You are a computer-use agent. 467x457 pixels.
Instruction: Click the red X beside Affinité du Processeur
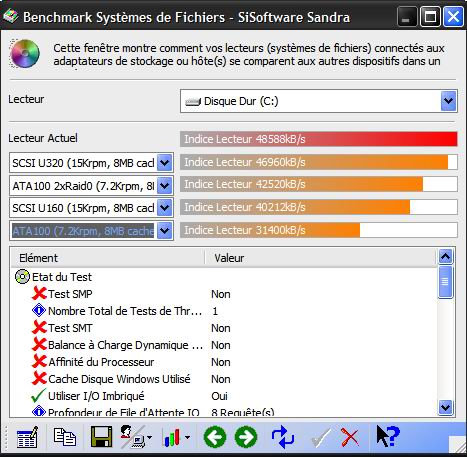(39, 362)
